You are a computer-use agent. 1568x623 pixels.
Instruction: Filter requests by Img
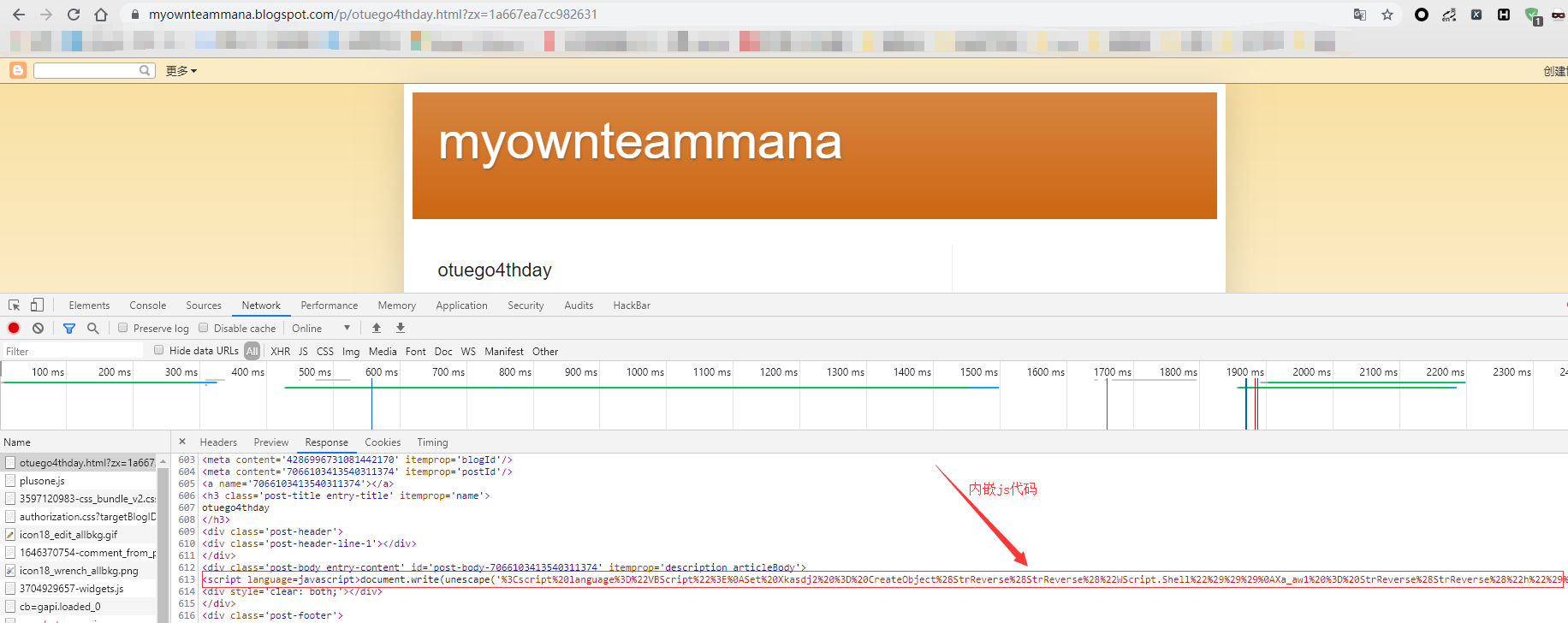point(351,351)
